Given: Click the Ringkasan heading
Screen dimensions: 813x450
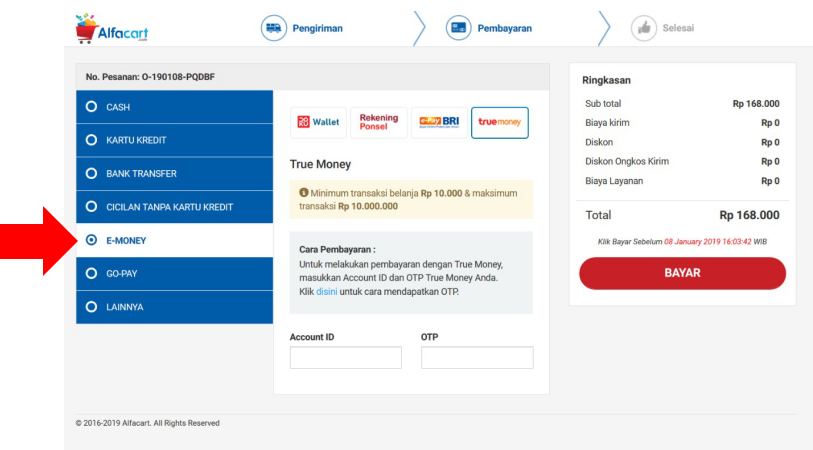Looking at the screenshot, I should (606, 80).
